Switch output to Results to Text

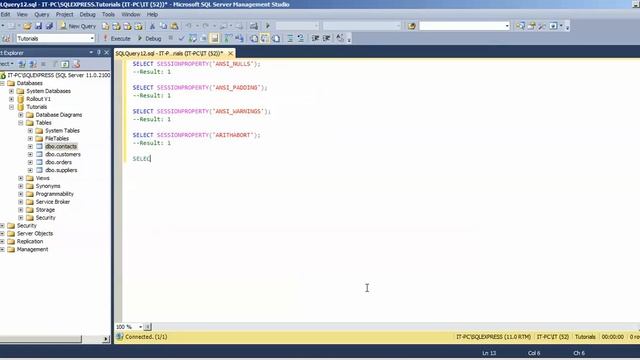pyautogui.click(x=253, y=38)
